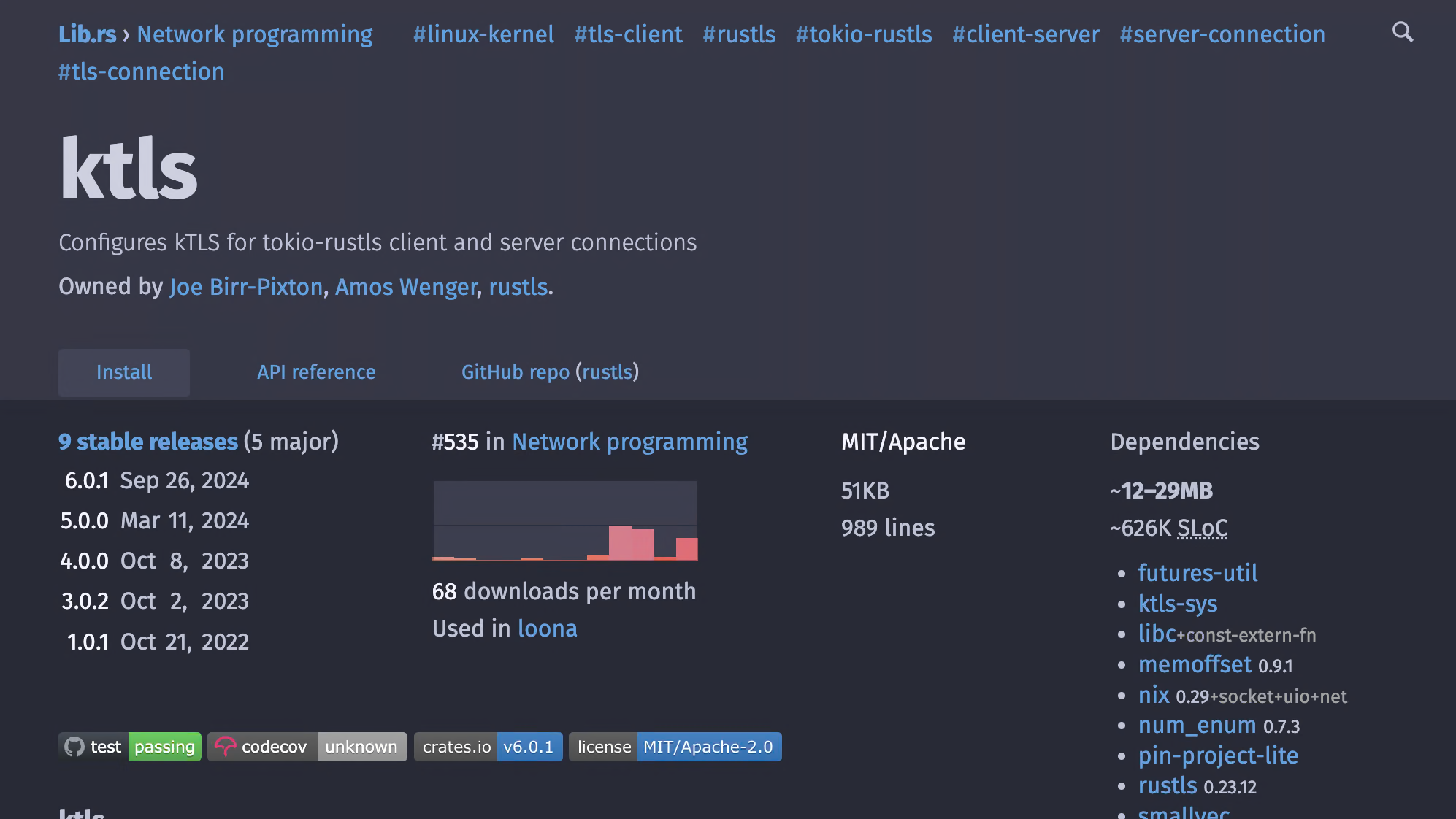This screenshot has height=819, width=1456.
Task: Click the #tokio-rustls tag
Action: point(864,34)
